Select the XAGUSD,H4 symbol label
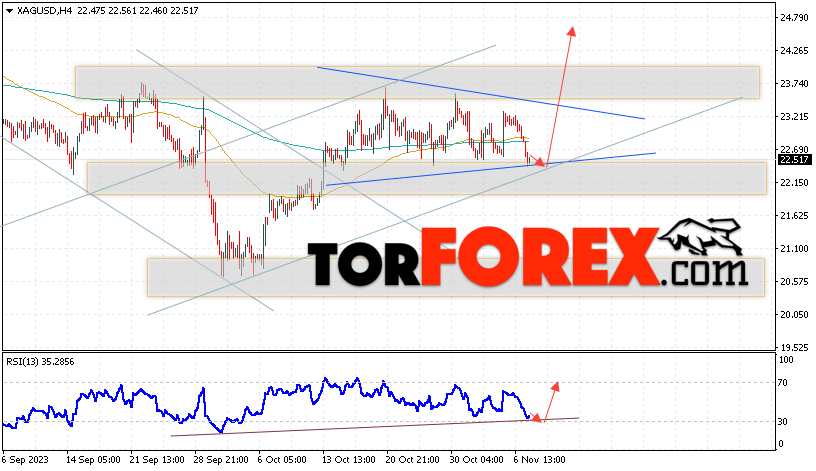Viewport: 816px width, 471px height. (44, 10)
